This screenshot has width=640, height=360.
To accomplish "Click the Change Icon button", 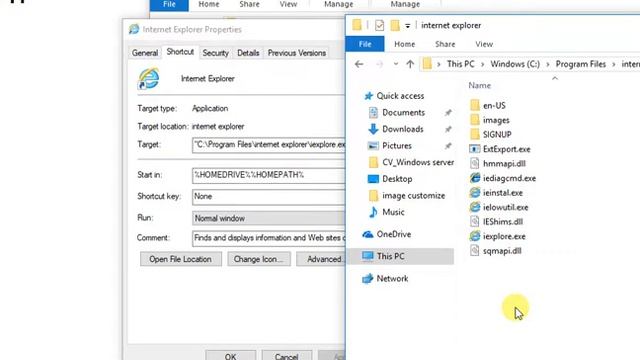I will tap(259, 259).
